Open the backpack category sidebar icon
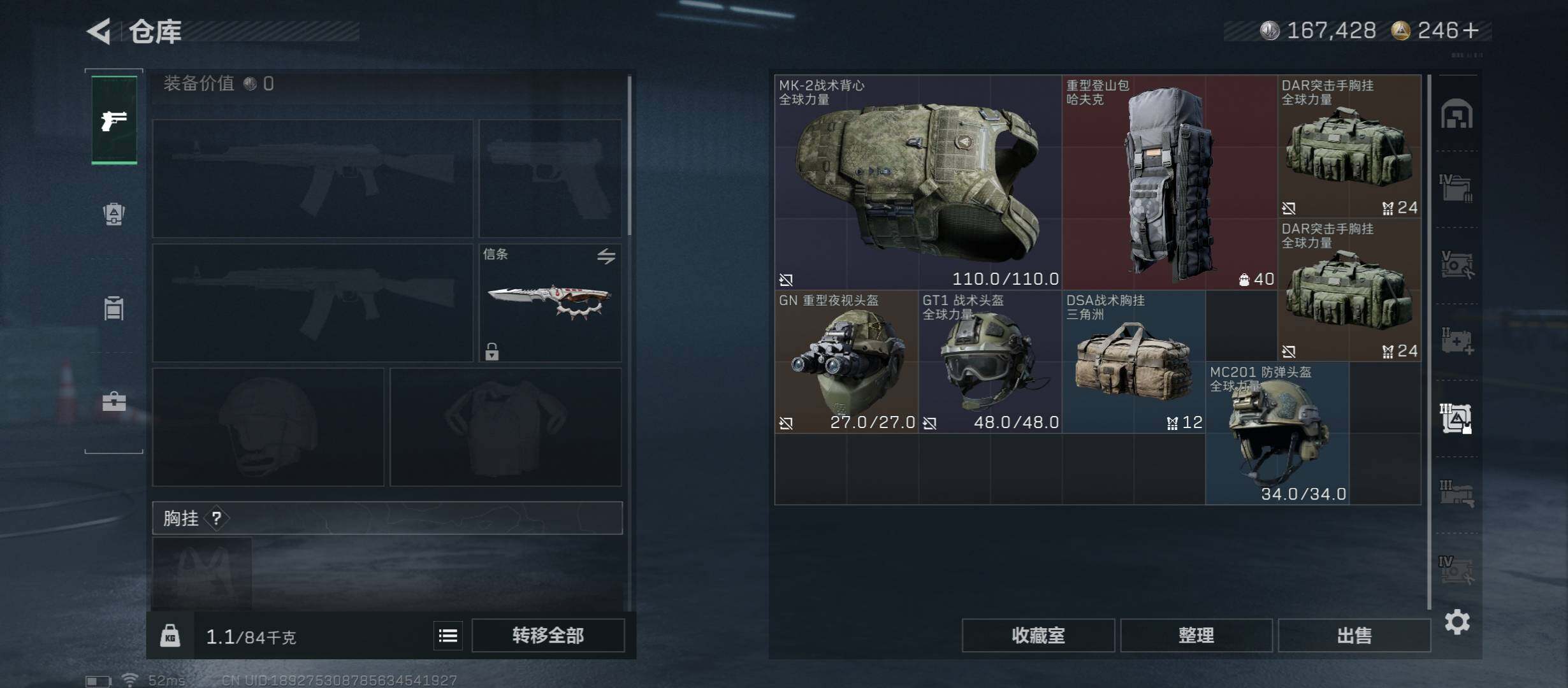1568x688 pixels. (114, 214)
